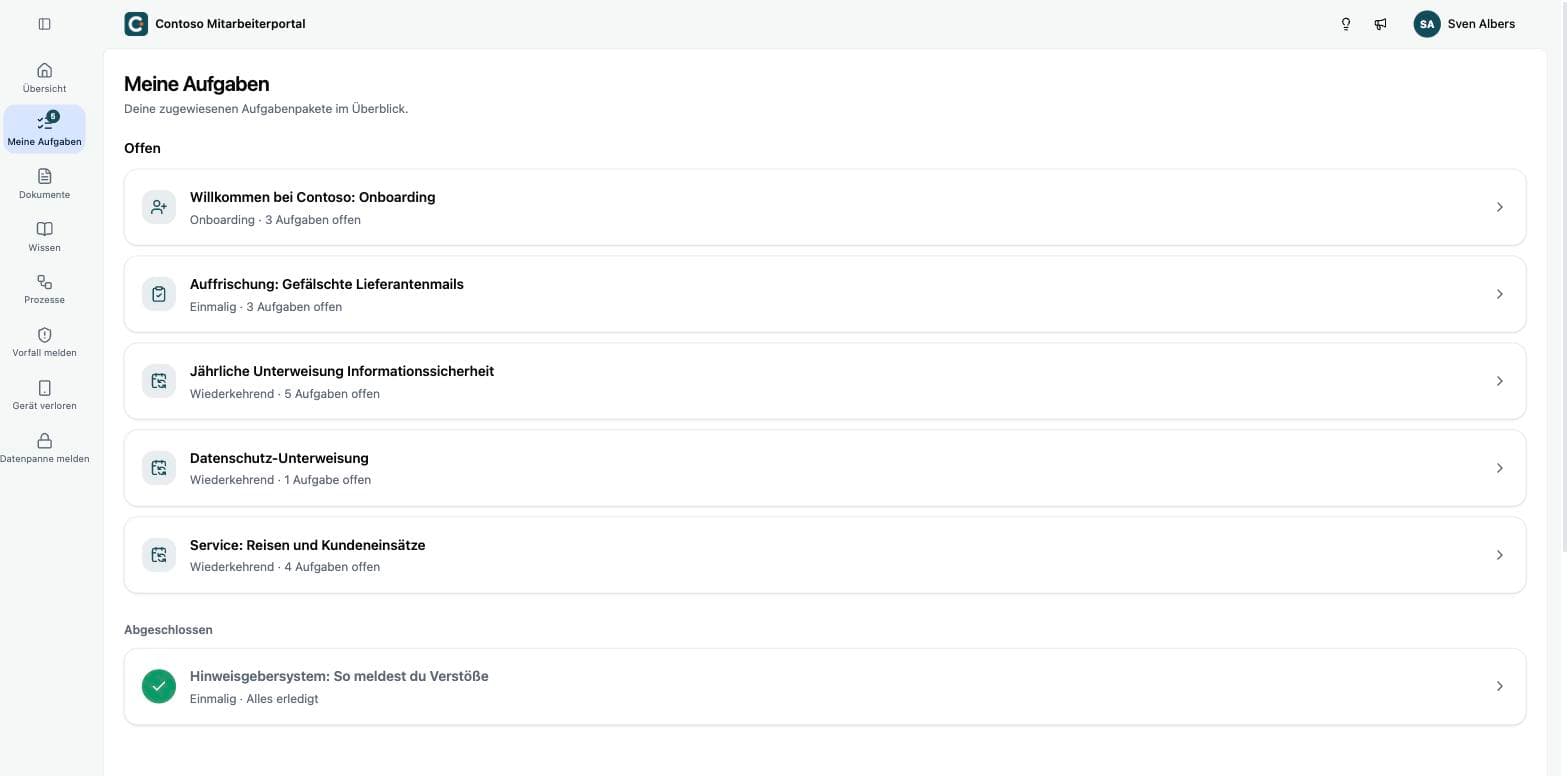Click the page scrollbar thumb
Screen dimensions: 1568x776
[1563, 275]
